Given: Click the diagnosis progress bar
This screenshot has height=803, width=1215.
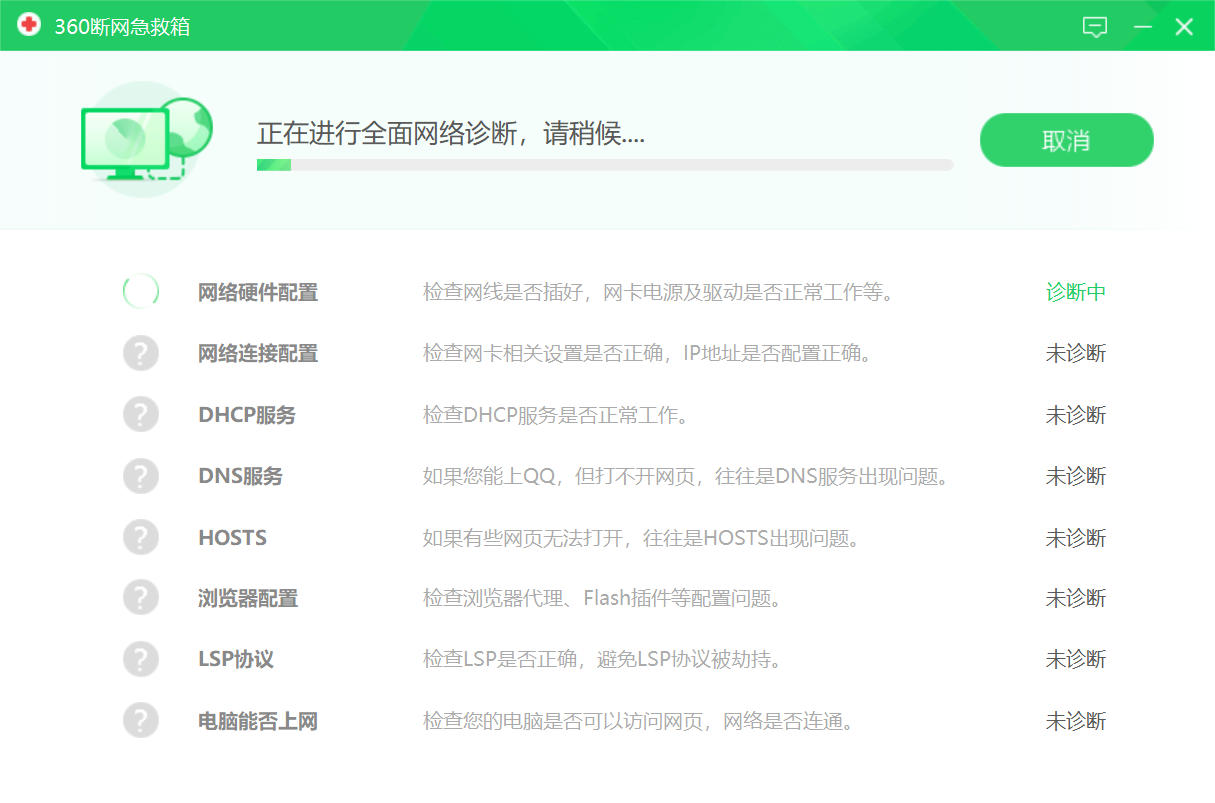Looking at the screenshot, I should pyautogui.click(x=604, y=165).
